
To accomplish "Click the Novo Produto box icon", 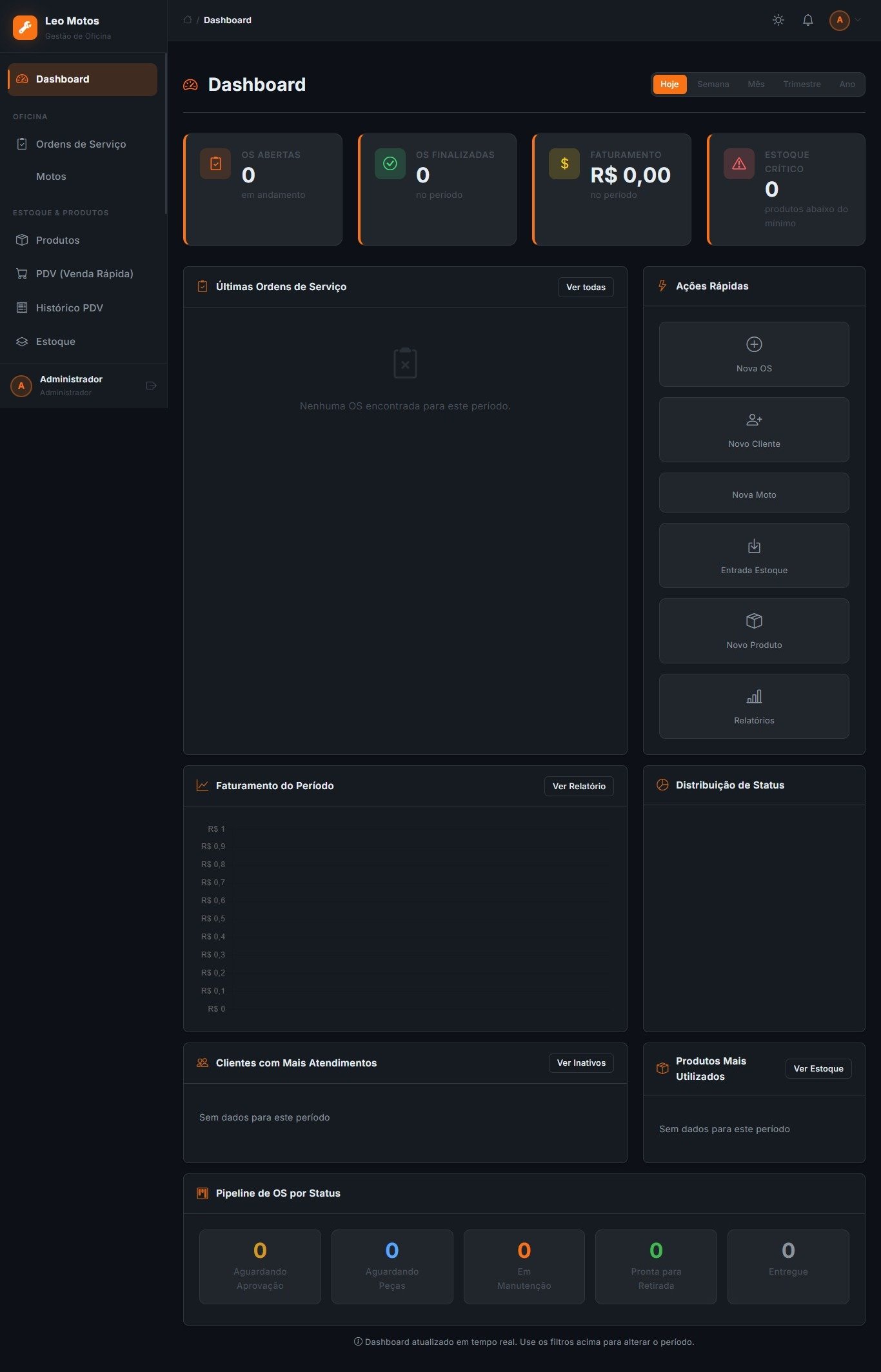I will [x=754, y=621].
